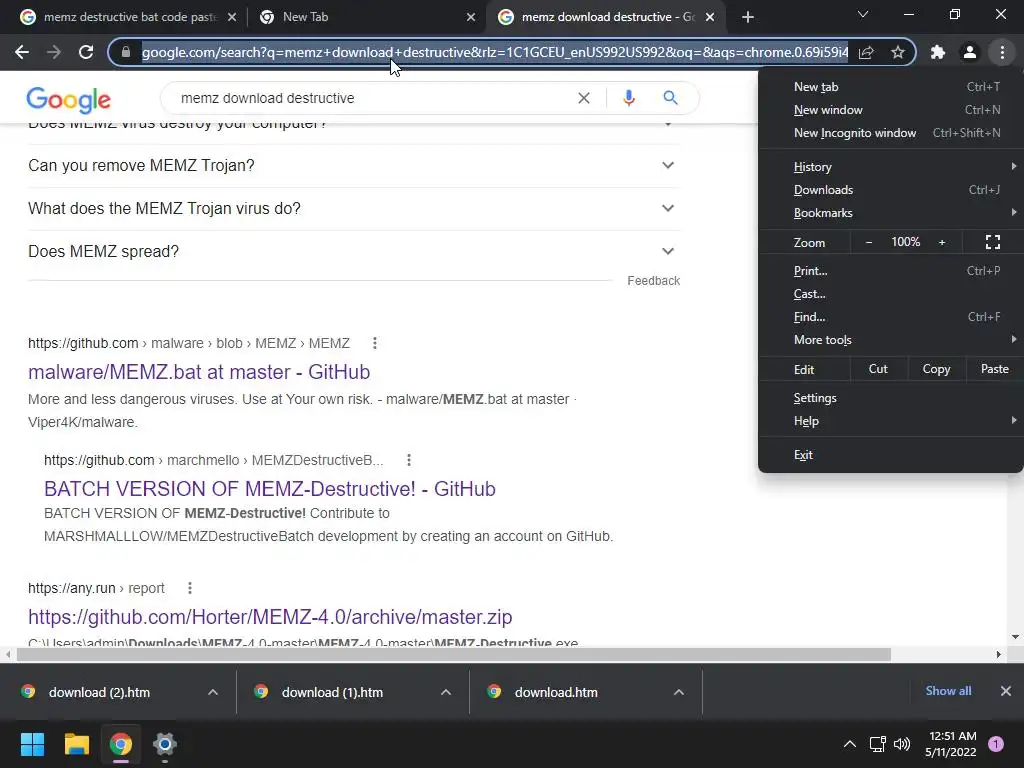This screenshot has height=768, width=1024.
Task: Open Downloads from Chrome menu
Action: click(891, 190)
